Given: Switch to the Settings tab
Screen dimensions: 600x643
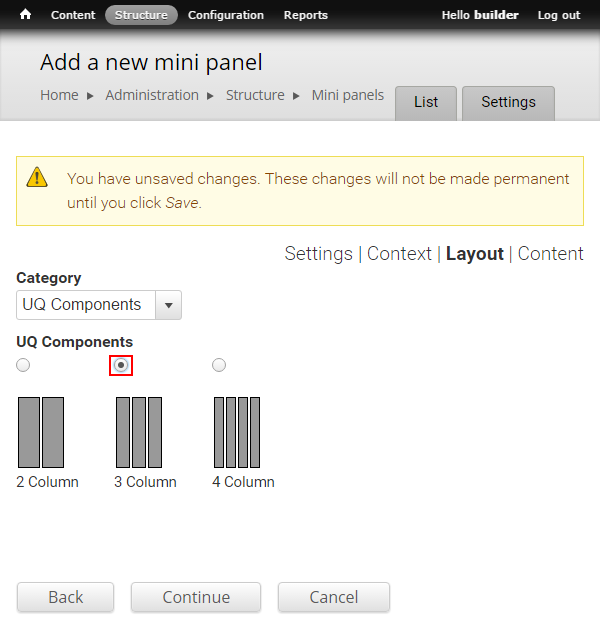Looking at the screenshot, I should (509, 103).
